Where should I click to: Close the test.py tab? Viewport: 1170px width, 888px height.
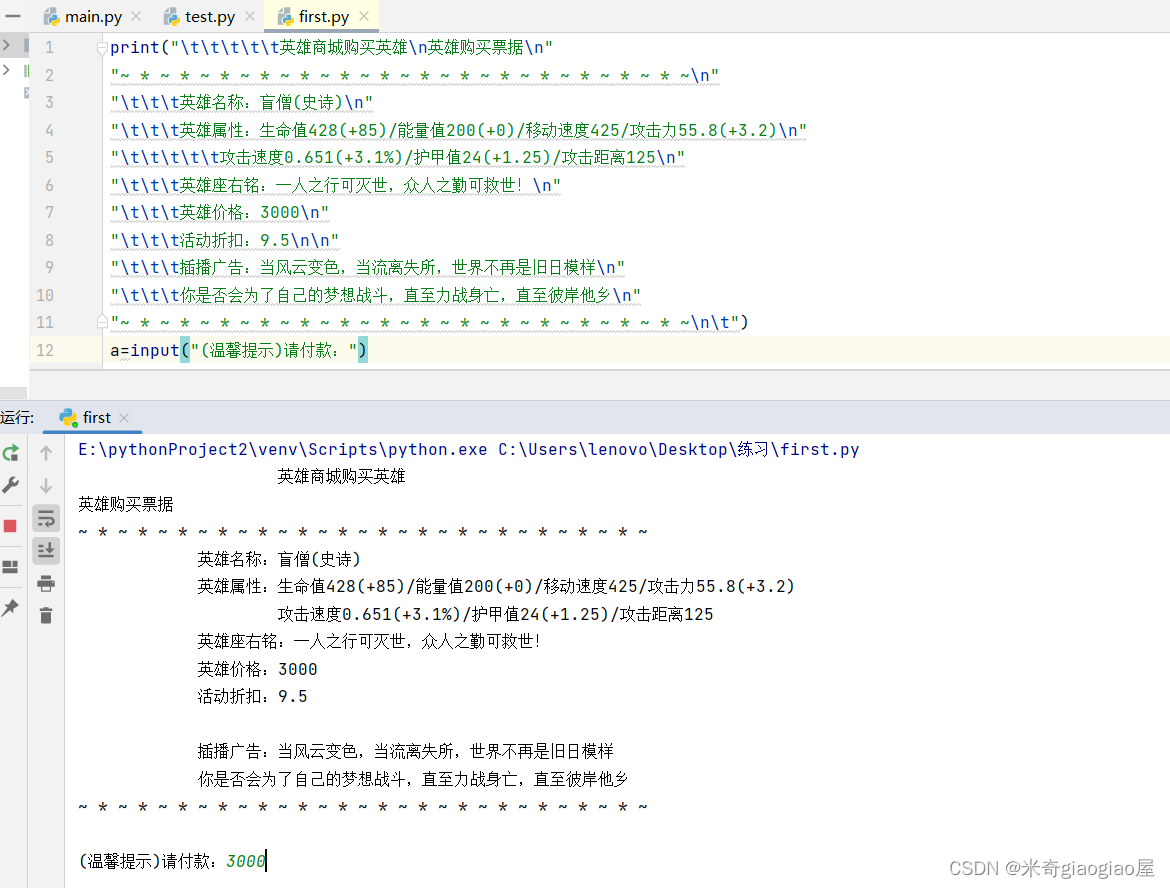[x=249, y=16]
